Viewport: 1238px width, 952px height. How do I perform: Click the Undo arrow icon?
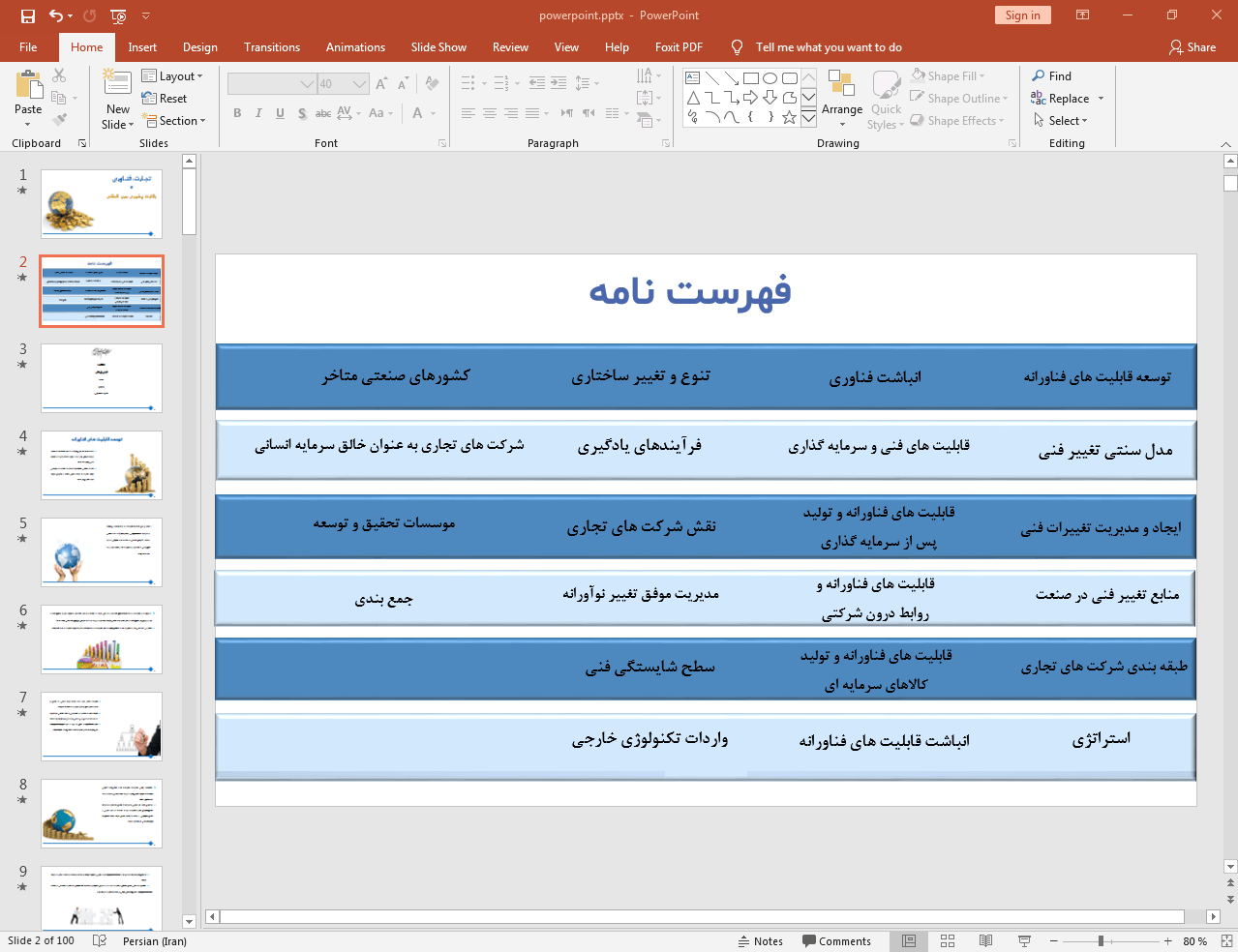(x=56, y=15)
